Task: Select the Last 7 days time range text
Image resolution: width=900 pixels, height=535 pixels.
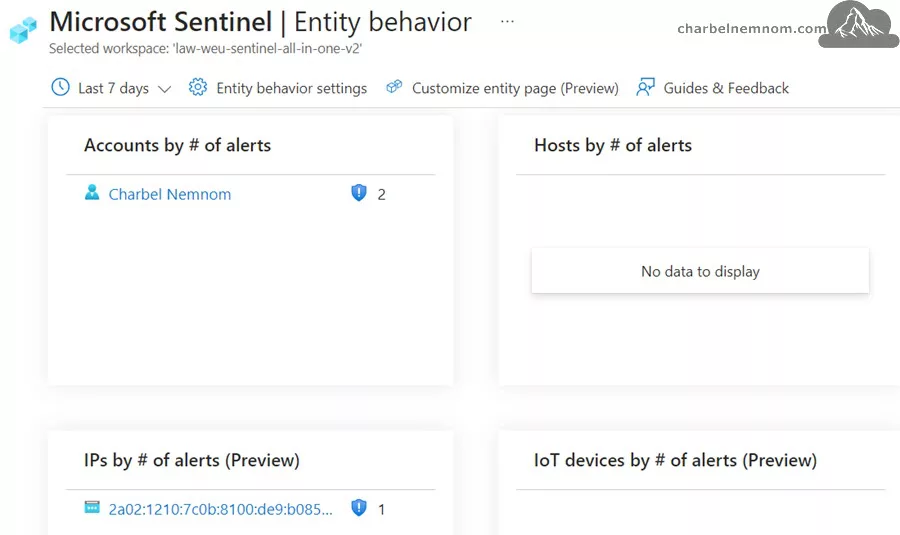Action: (113, 88)
